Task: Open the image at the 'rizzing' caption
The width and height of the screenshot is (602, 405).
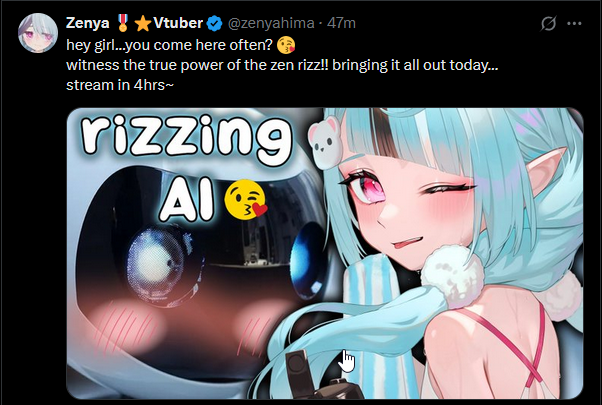Action: pos(187,138)
